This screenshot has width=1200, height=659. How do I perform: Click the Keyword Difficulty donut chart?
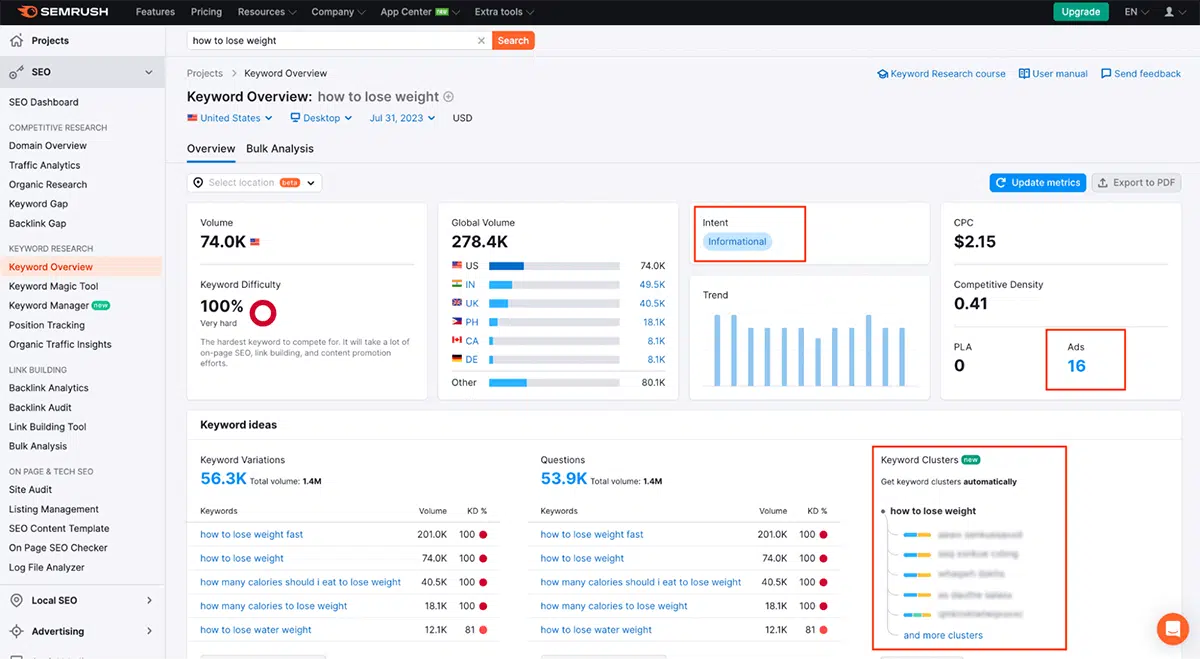pyautogui.click(x=263, y=312)
